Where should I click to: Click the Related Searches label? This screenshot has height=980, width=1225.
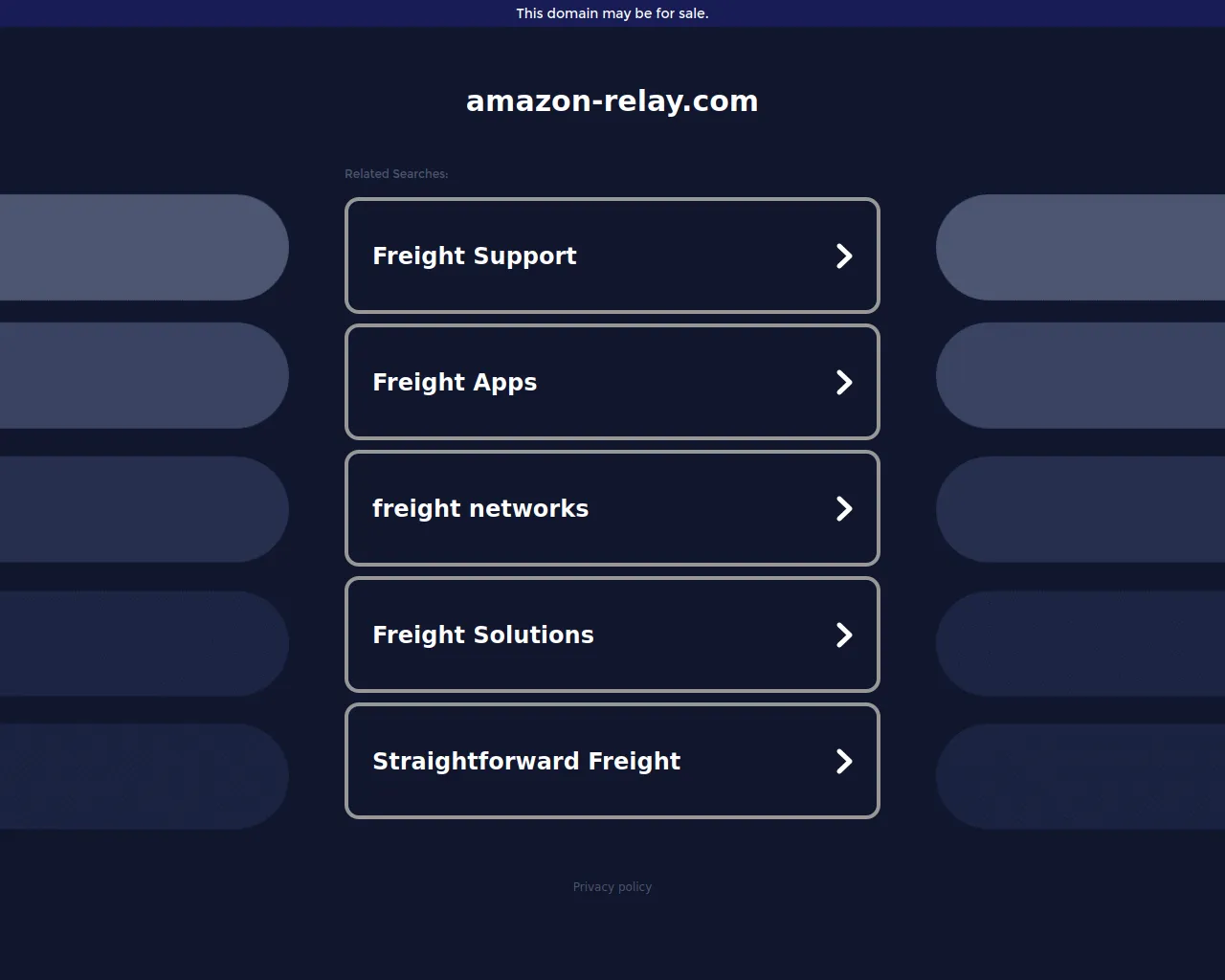point(396,174)
